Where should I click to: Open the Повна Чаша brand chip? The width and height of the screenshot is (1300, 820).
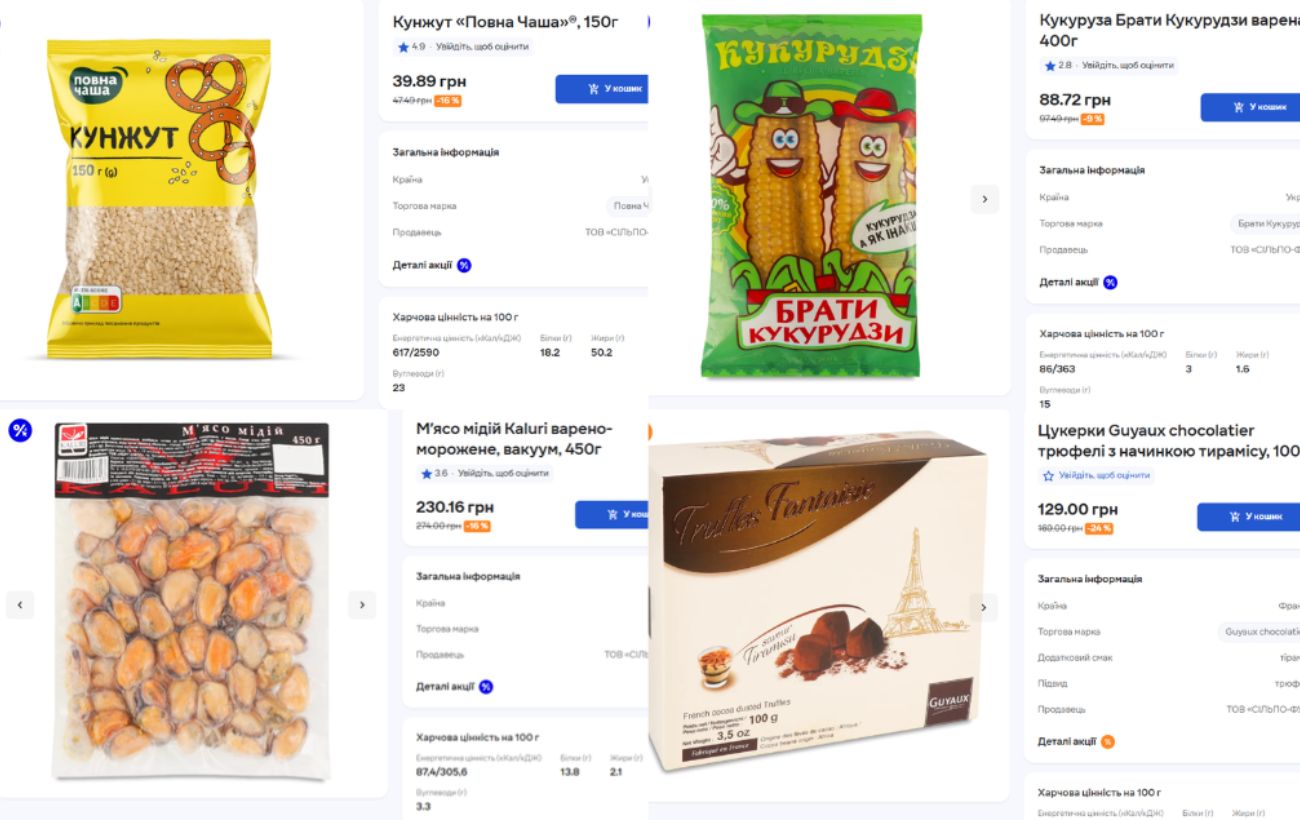pos(630,206)
